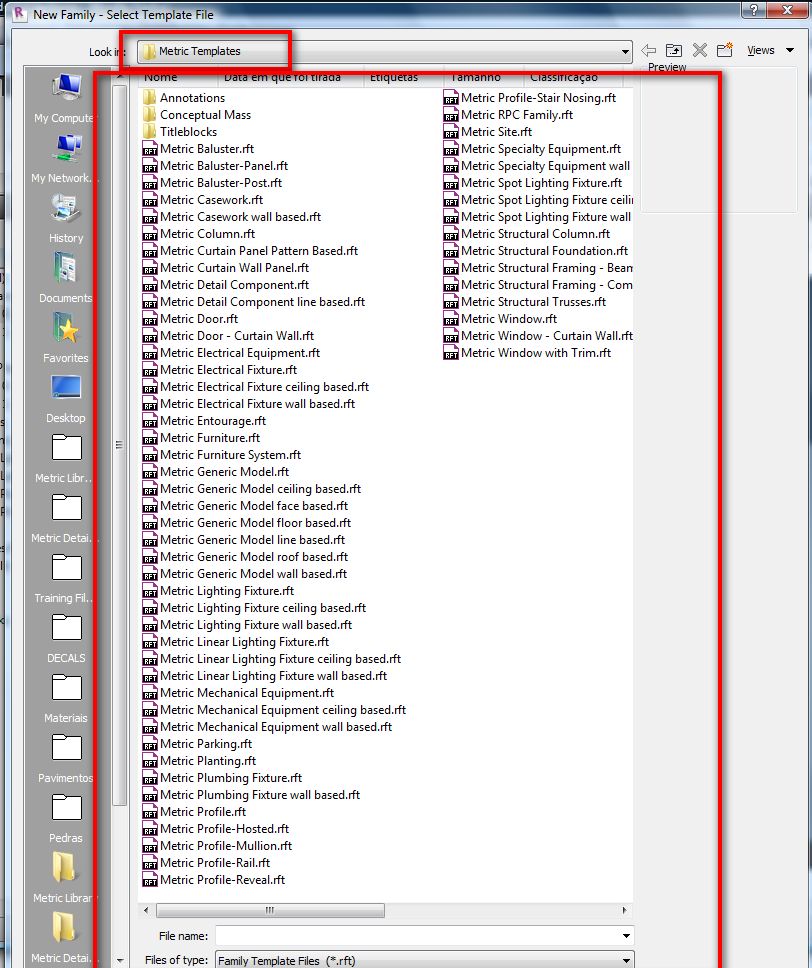The image size is (812, 968).
Task: Select Metric Parking.rft
Action: coord(198,744)
